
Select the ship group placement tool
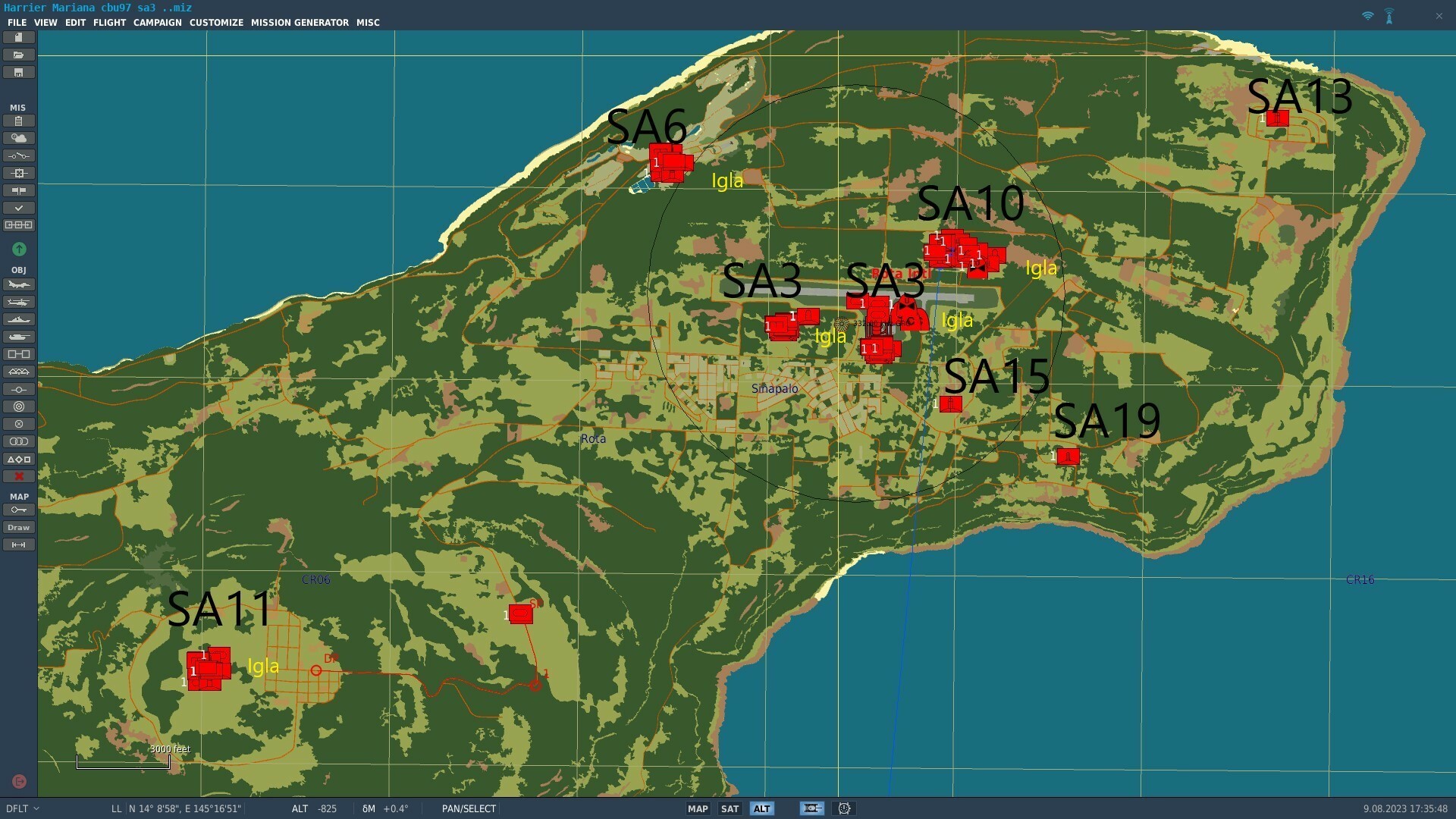tap(18, 320)
